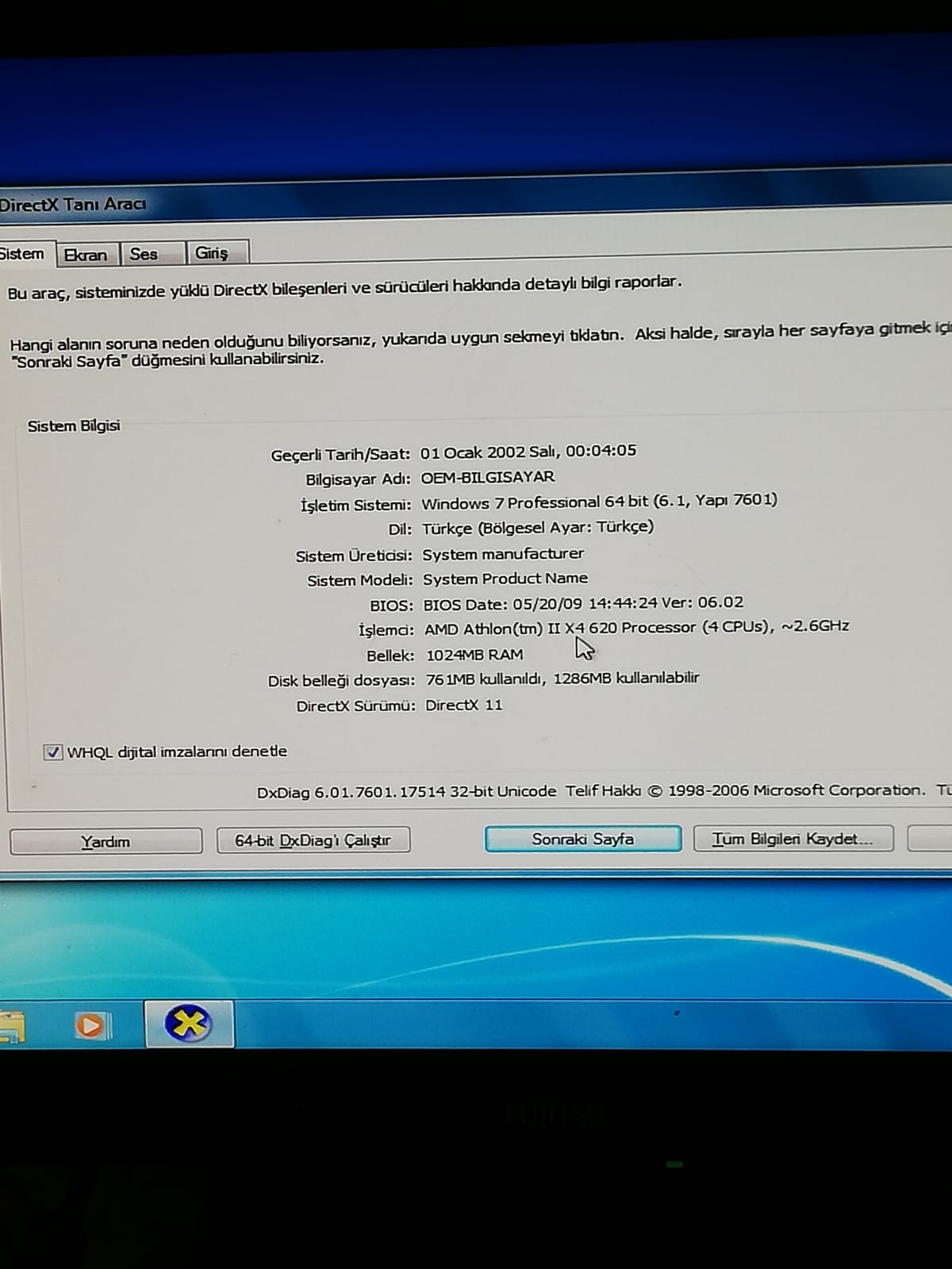Switch to the Ekran tab
The width and height of the screenshot is (952, 1269).
pos(86,255)
